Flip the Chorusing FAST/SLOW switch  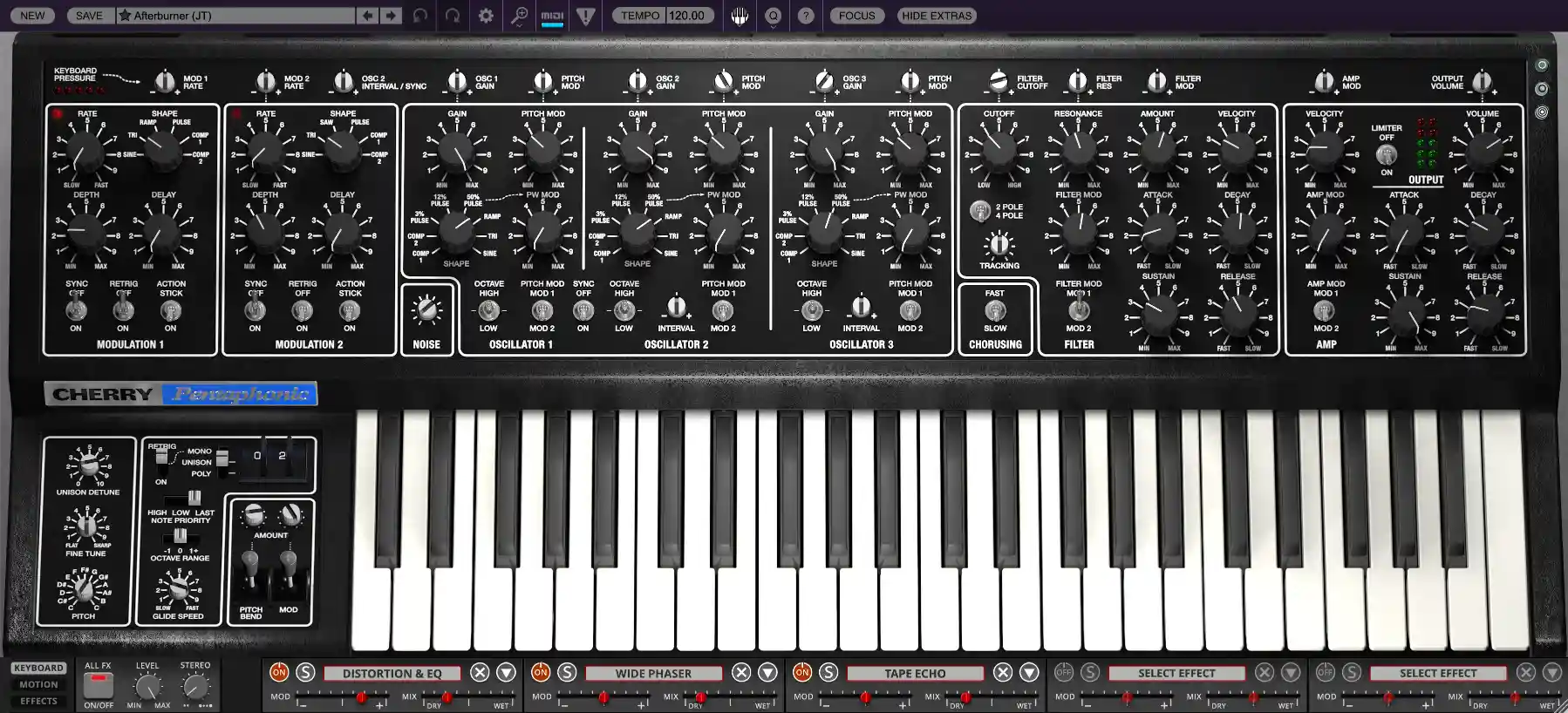(995, 310)
